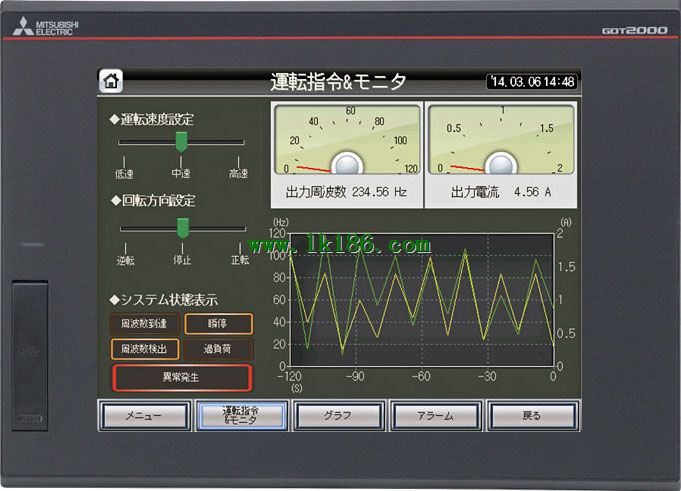
Task: Open the グラフ screen
Action: tap(337, 415)
